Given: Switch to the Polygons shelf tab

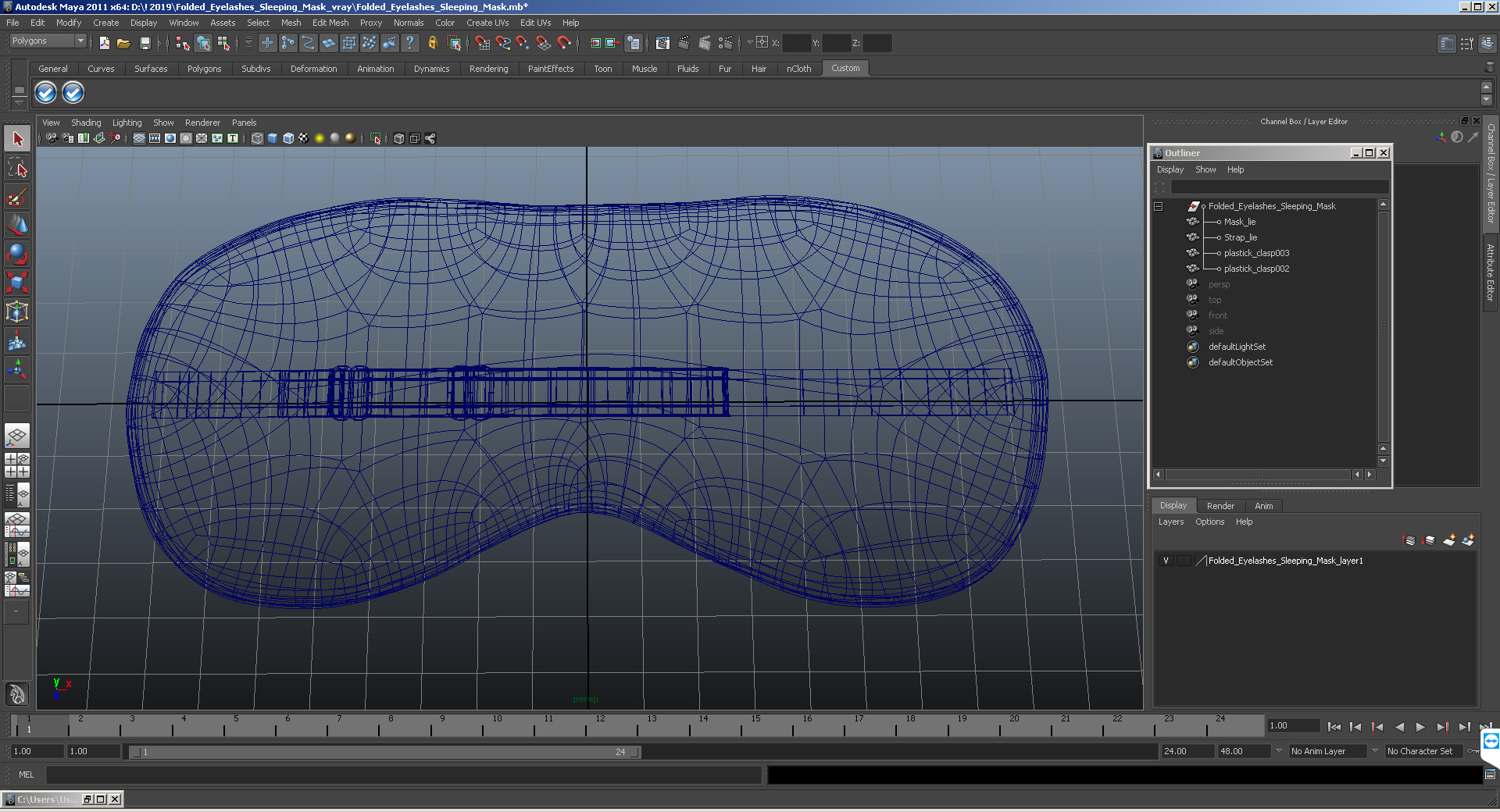Looking at the screenshot, I should (x=204, y=69).
